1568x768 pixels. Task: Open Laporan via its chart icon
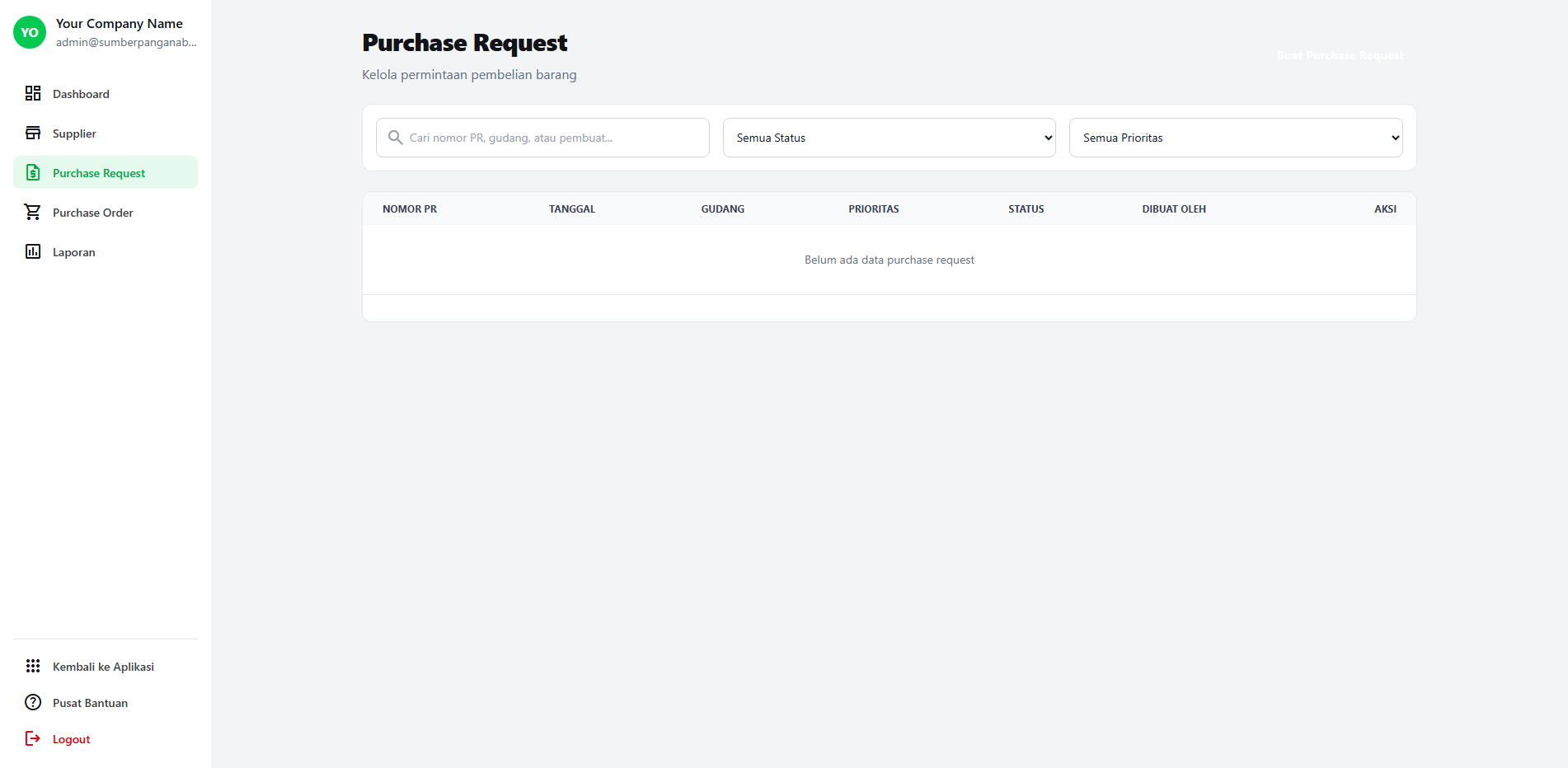pyautogui.click(x=33, y=251)
